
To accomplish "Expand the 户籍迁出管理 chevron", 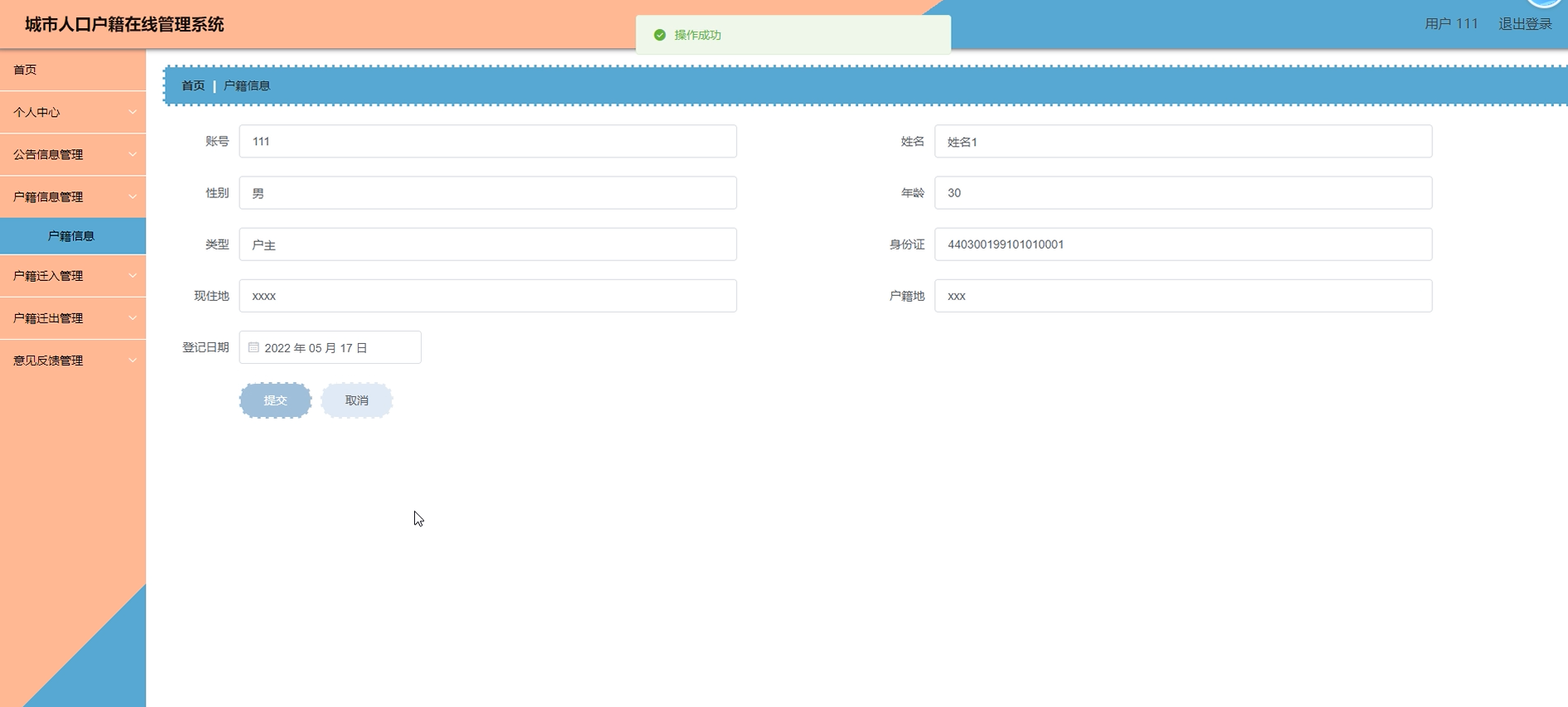I will tap(133, 317).
